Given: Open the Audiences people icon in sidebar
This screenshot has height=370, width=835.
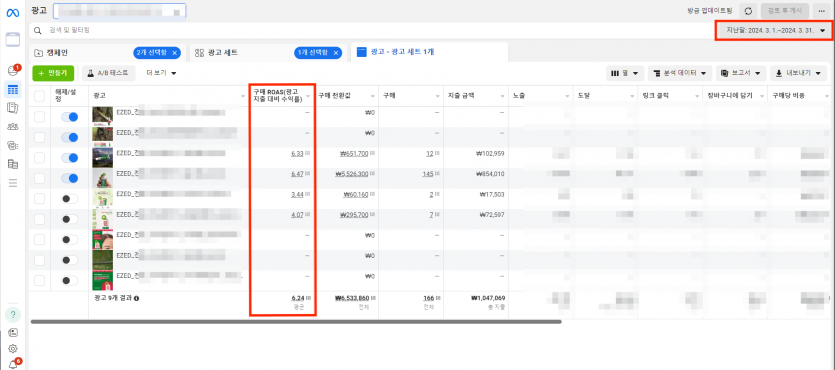Looking at the screenshot, I should (13, 127).
